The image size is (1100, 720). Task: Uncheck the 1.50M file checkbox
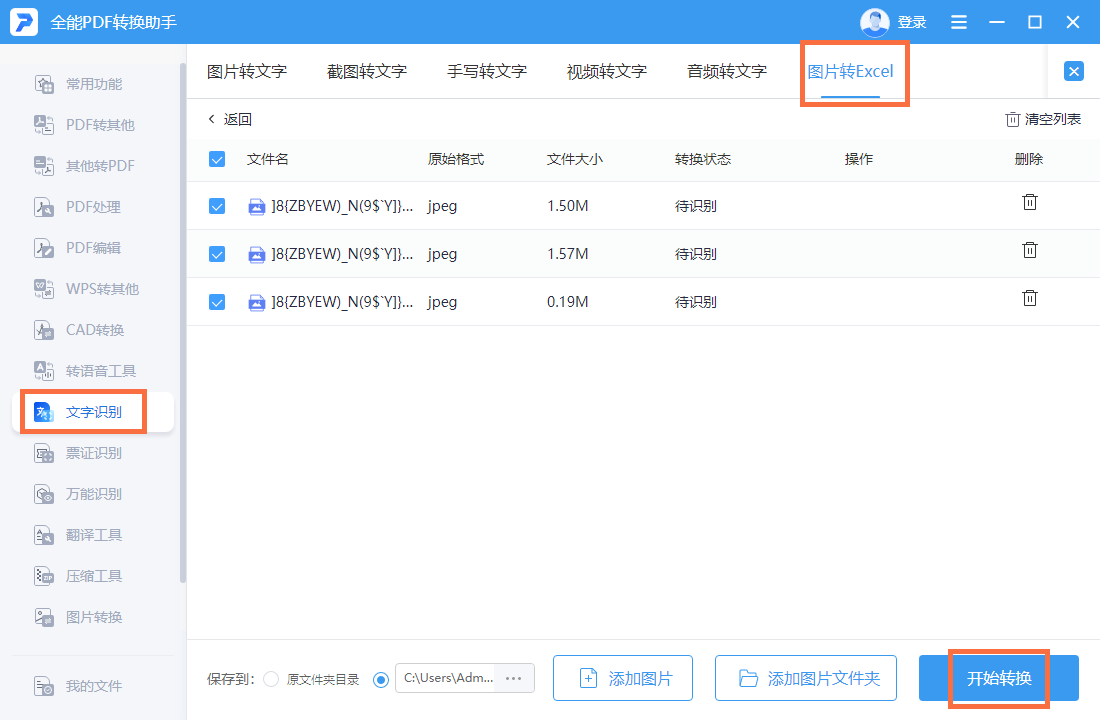(x=217, y=206)
